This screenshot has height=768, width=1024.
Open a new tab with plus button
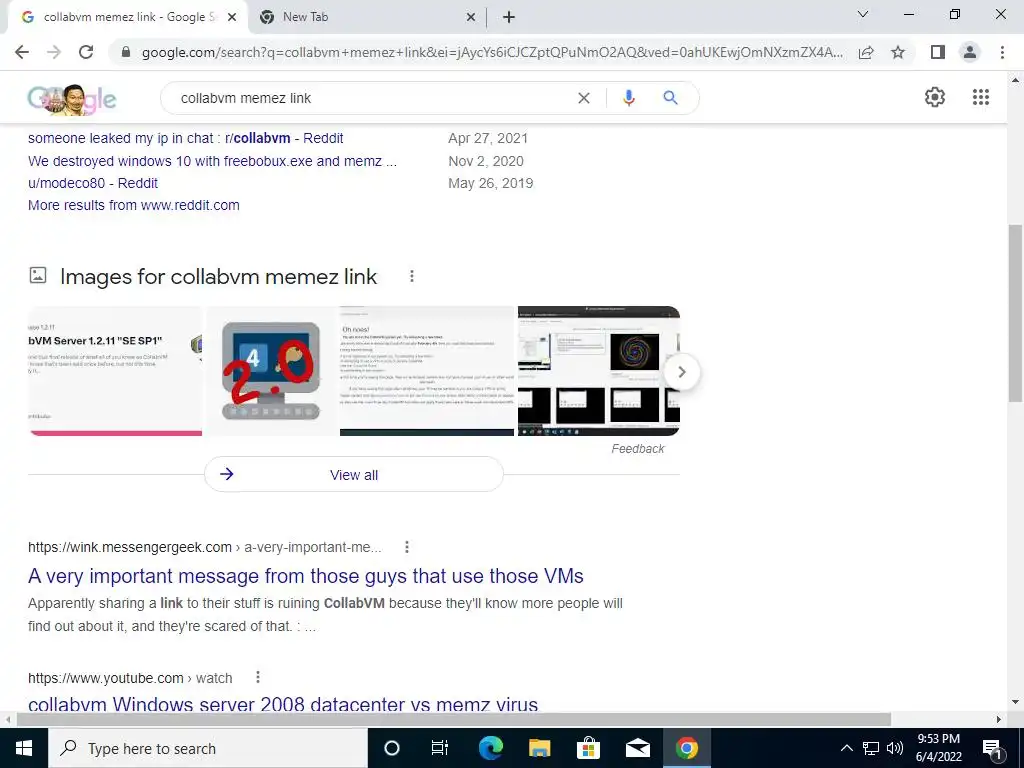[x=509, y=18]
